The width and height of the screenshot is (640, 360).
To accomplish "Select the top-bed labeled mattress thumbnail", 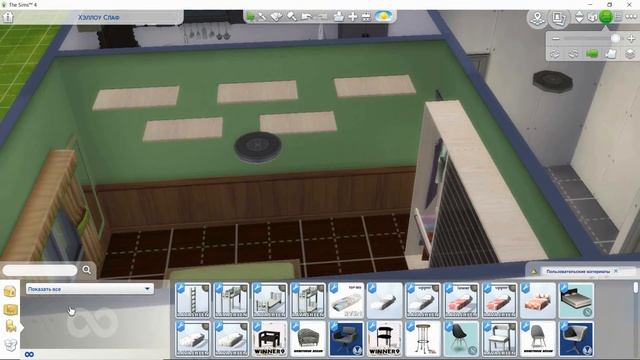I will pos(346,300).
